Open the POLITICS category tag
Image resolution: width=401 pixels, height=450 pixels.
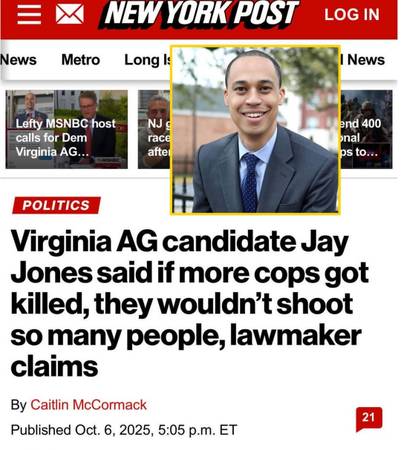(x=56, y=205)
